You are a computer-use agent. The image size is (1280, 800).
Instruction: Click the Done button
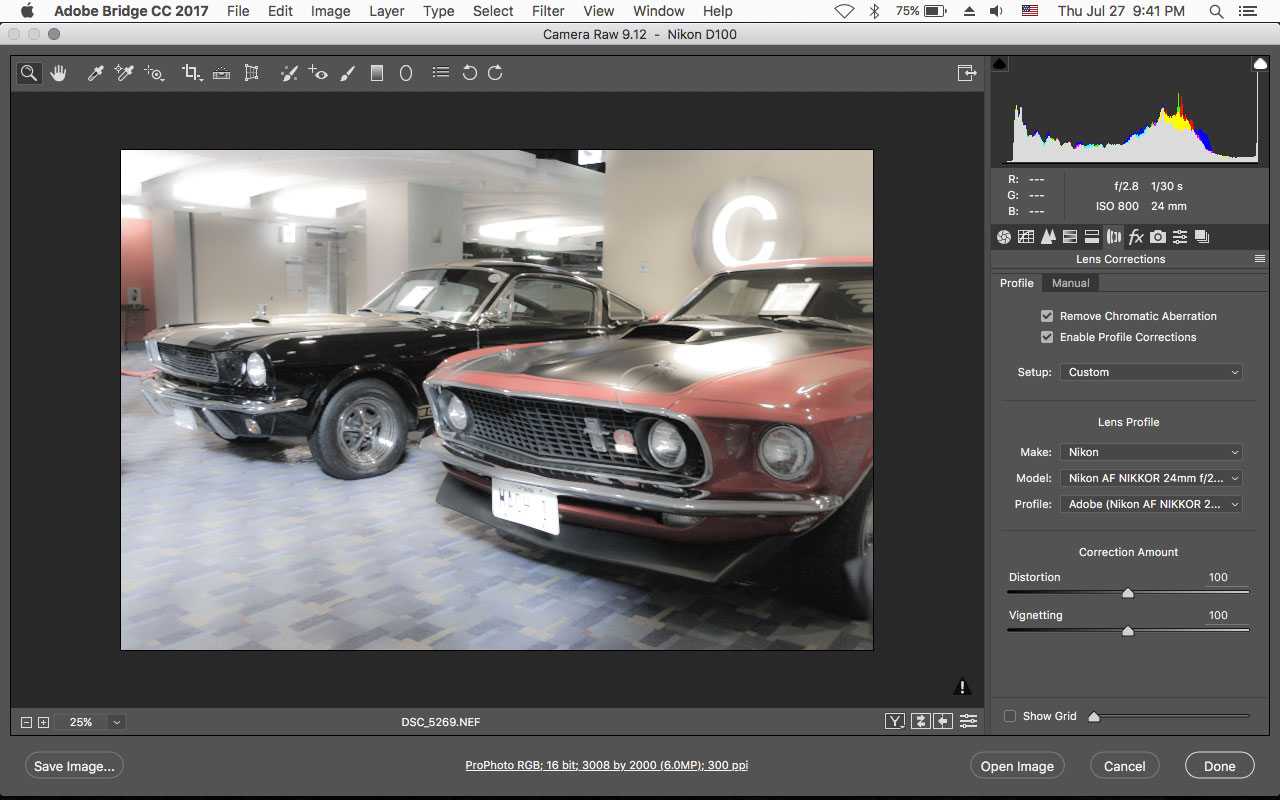pos(1220,766)
